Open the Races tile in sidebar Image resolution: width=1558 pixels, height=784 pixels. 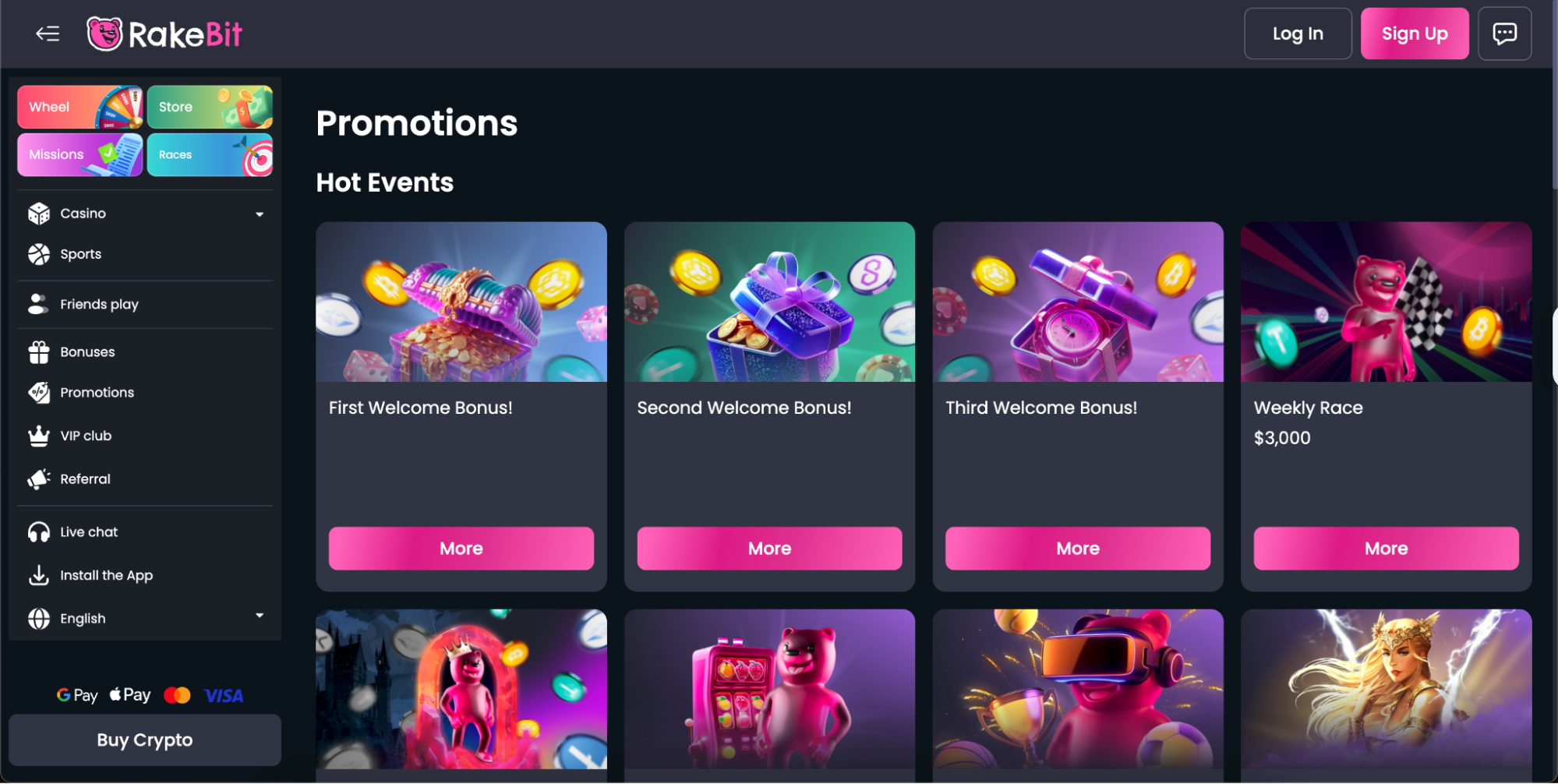click(x=210, y=154)
